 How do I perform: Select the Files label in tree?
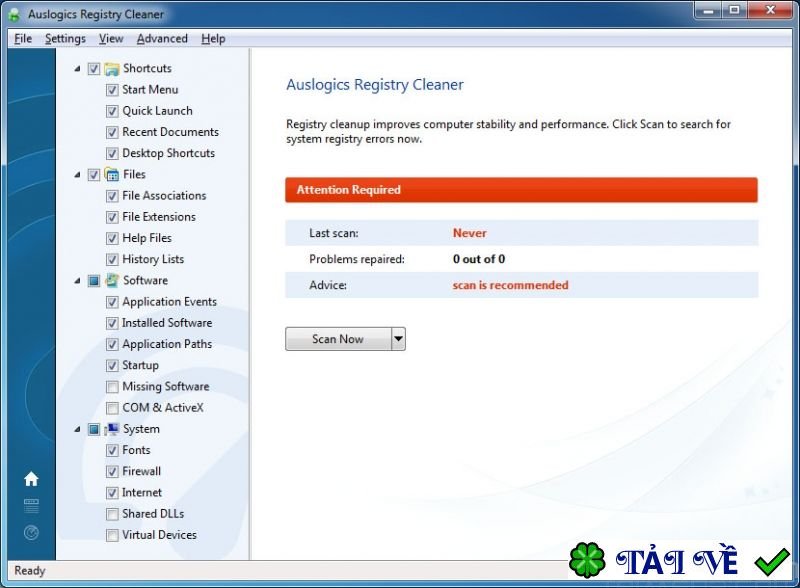pyautogui.click(x=134, y=175)
